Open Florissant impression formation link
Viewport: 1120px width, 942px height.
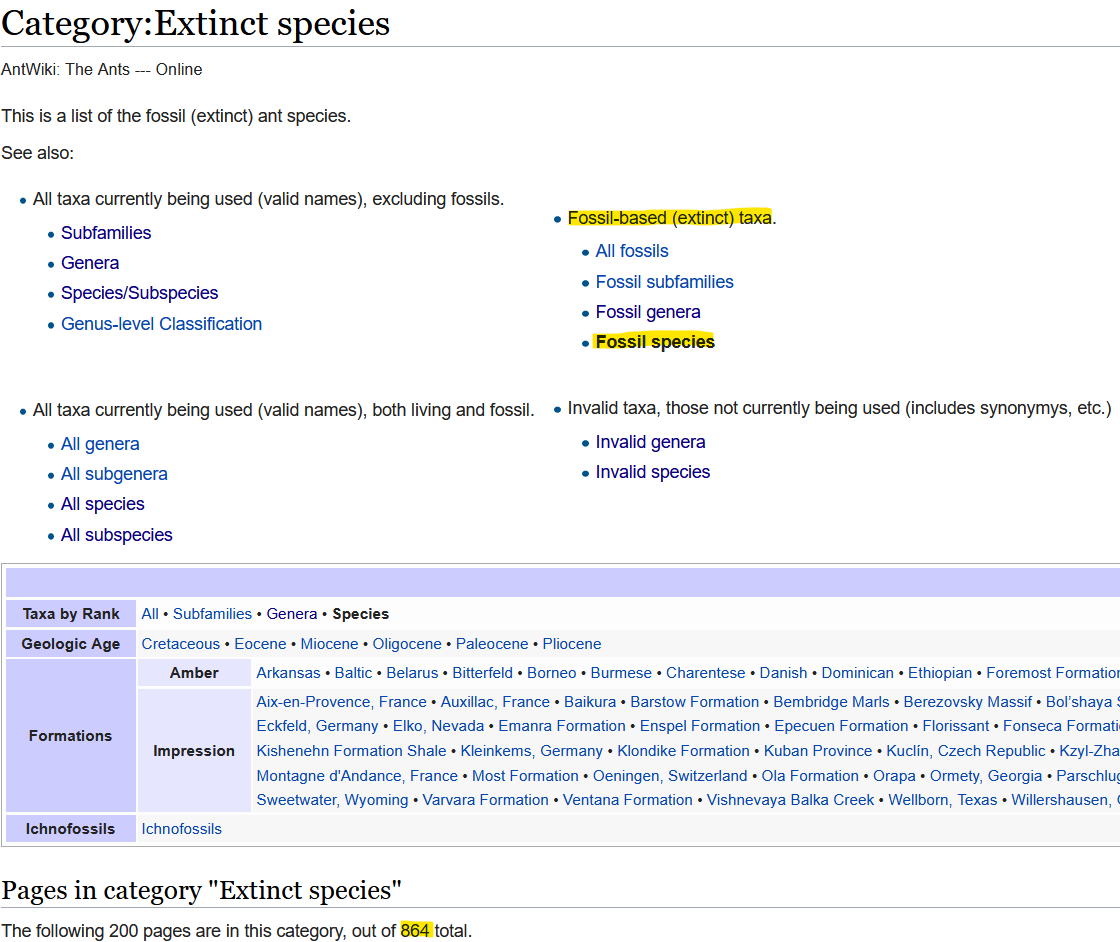pos(955,726)
